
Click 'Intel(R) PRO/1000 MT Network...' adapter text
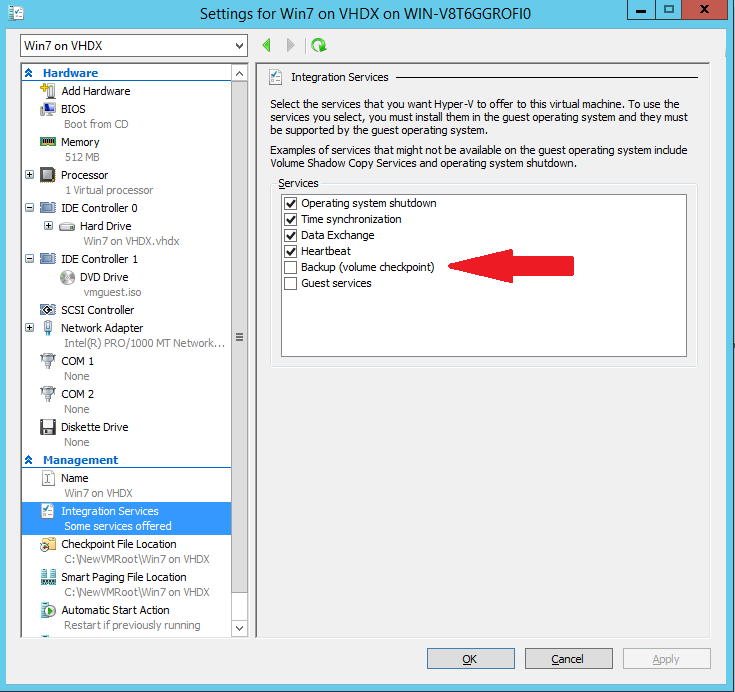click(x=144, y=343)
